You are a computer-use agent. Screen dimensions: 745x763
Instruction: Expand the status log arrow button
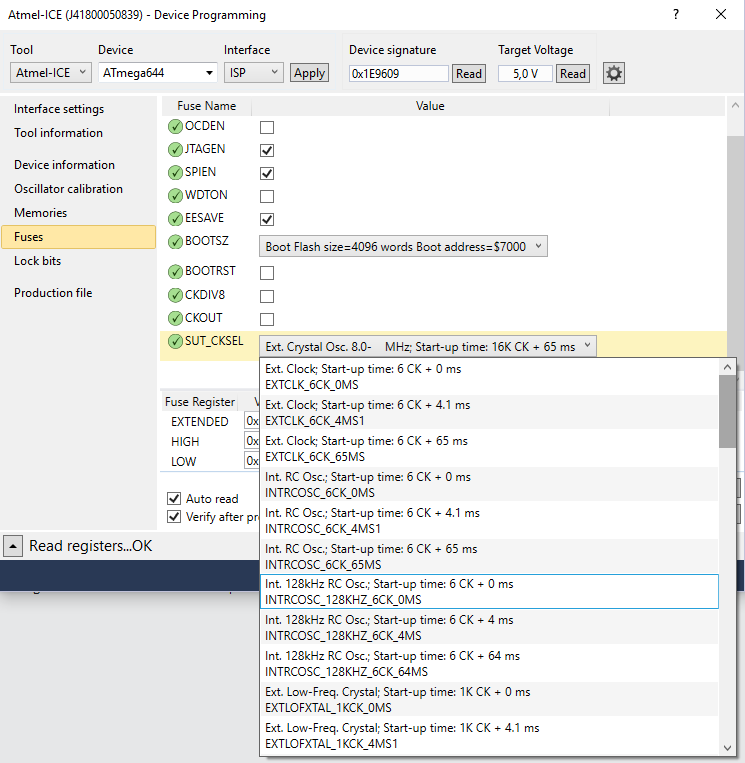(x=13, y=546)
